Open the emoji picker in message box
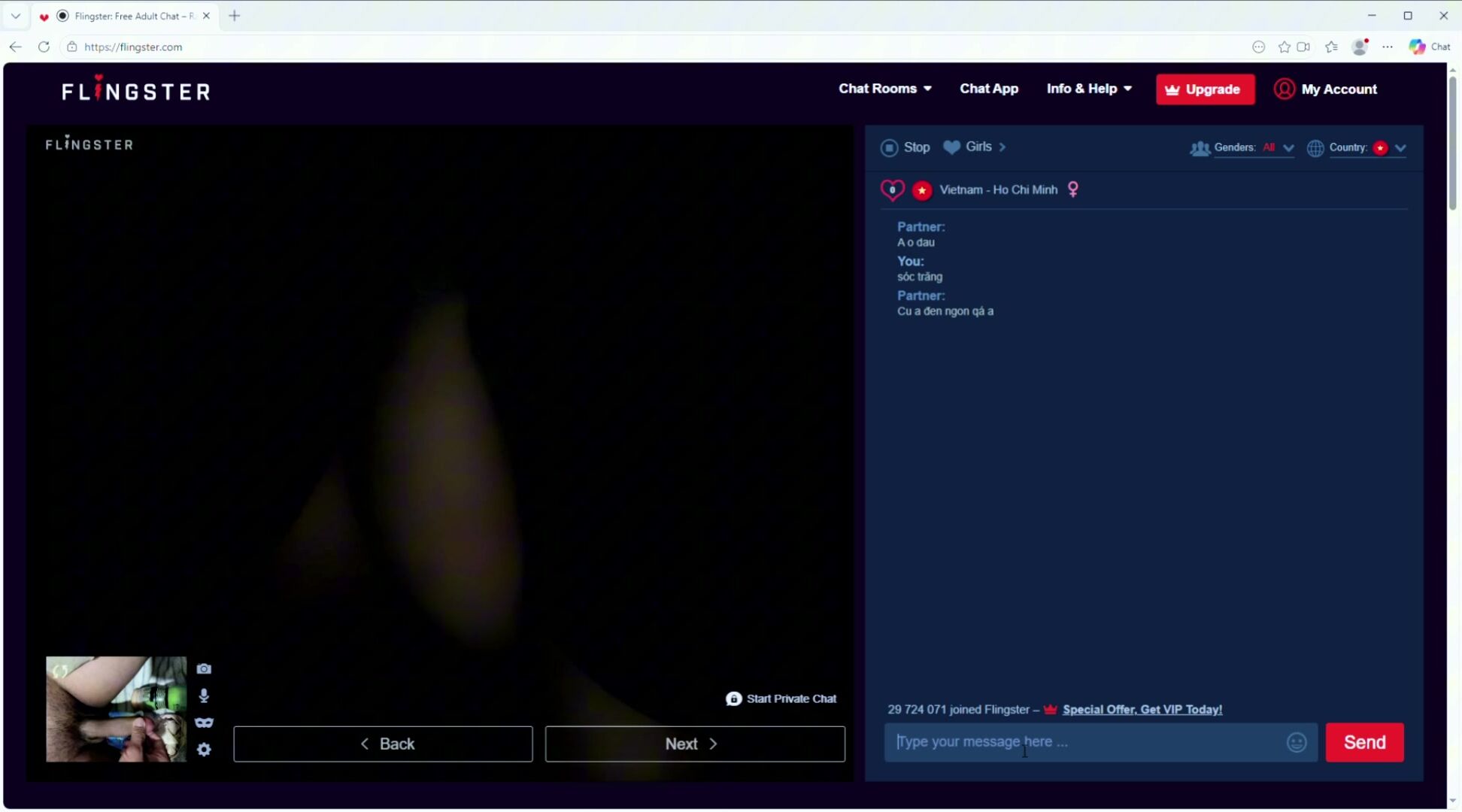1462x812 pixels. click(1297, 743)
